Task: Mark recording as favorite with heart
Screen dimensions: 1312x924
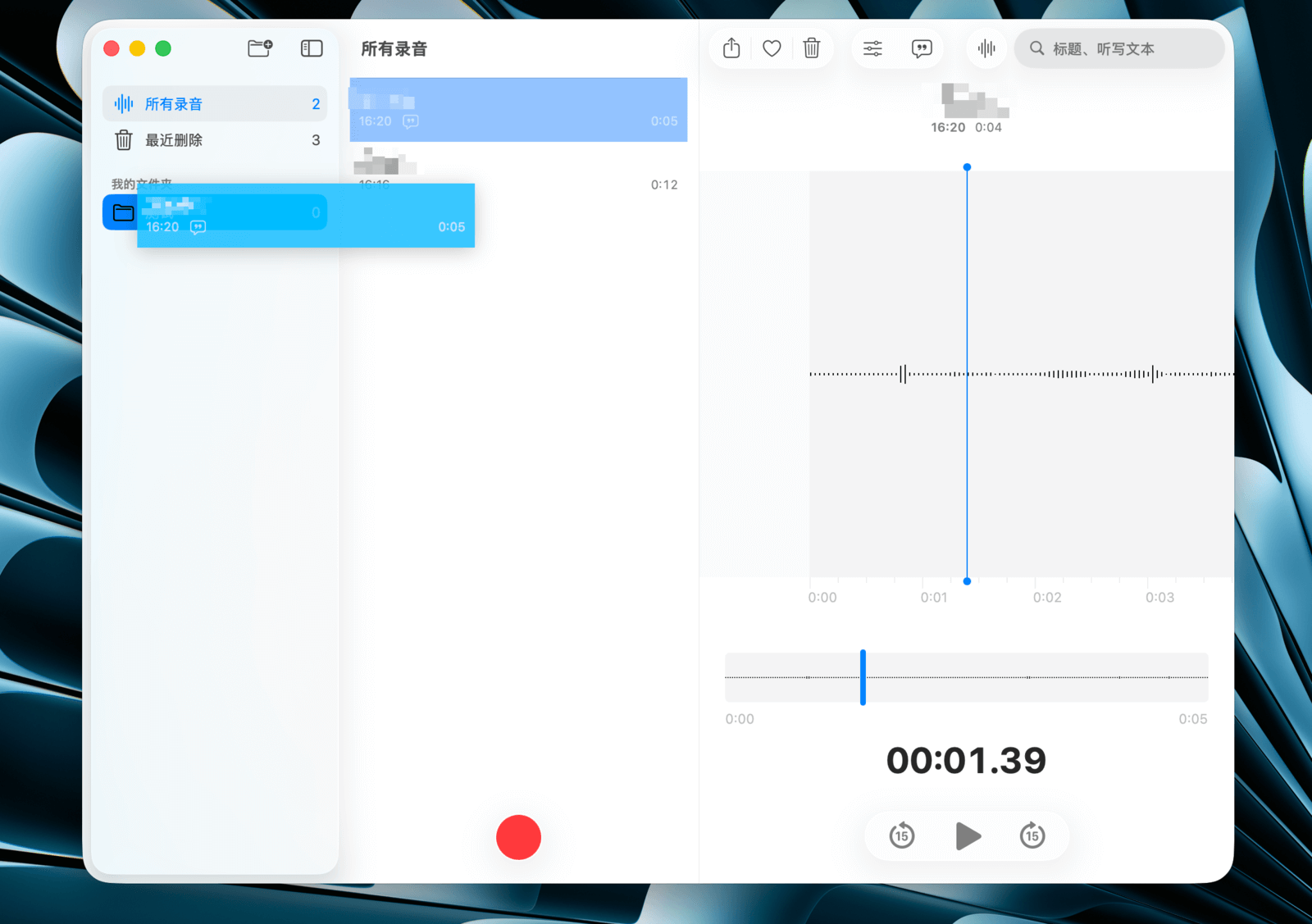Action: click(772, 48)
